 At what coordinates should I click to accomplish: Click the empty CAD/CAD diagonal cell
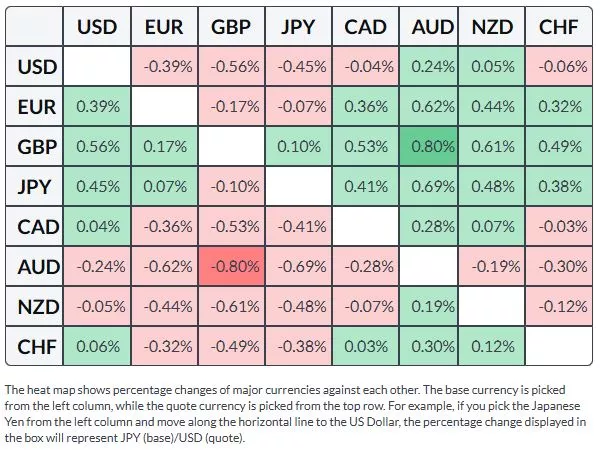[366, 227]
